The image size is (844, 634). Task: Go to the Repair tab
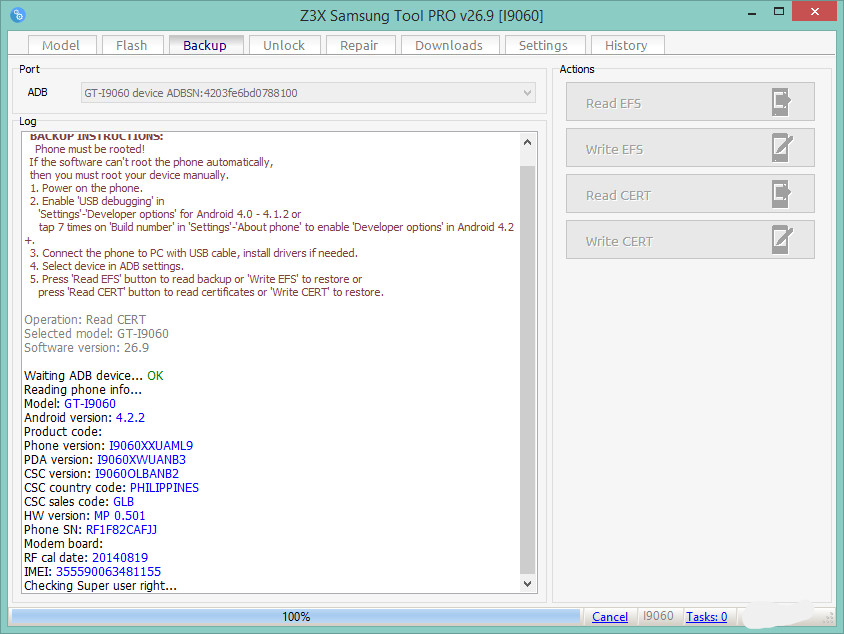tap(359, 45)
